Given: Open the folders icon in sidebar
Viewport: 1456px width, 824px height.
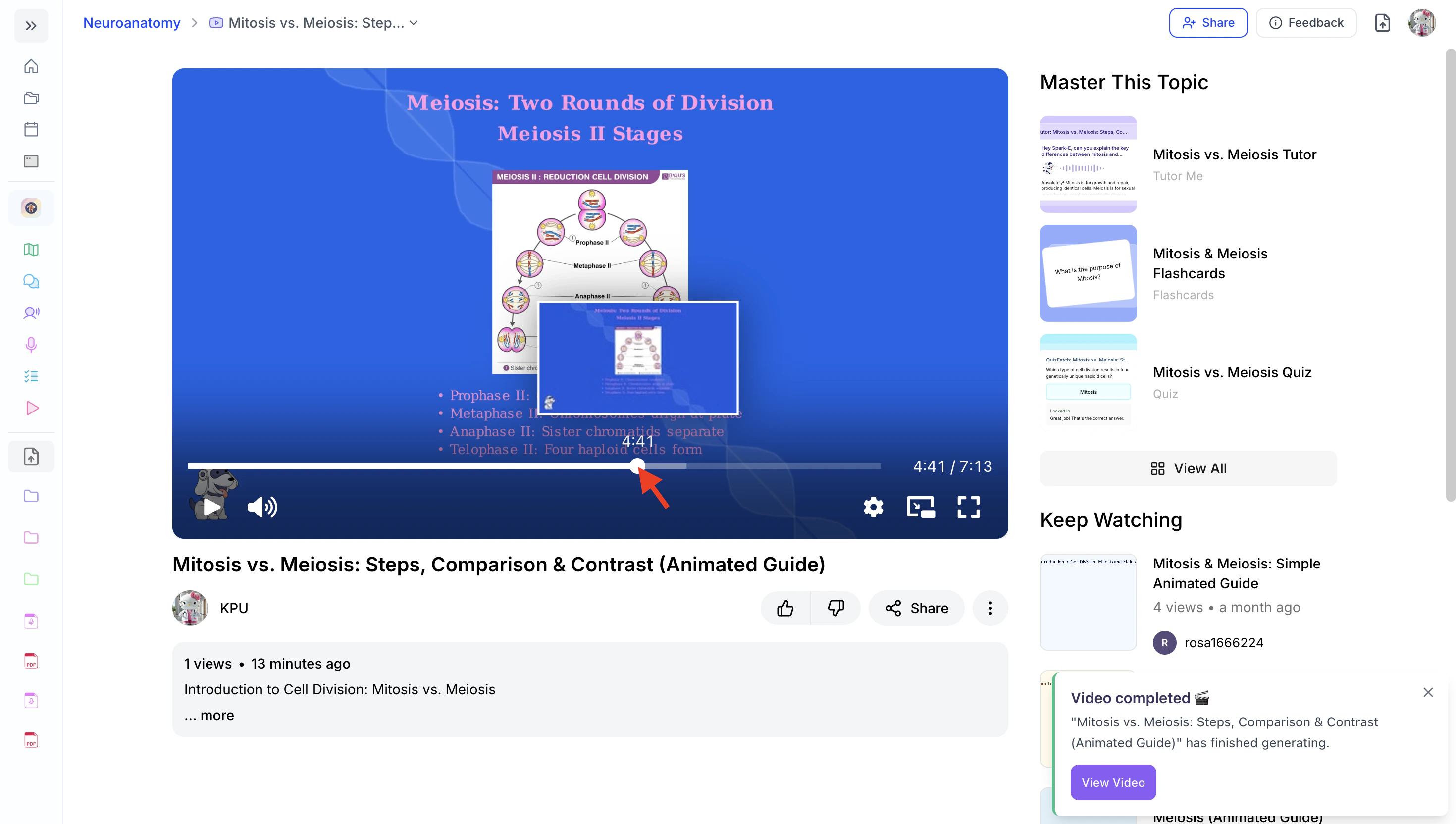Looking at the screenshot, I should [31, 98].
